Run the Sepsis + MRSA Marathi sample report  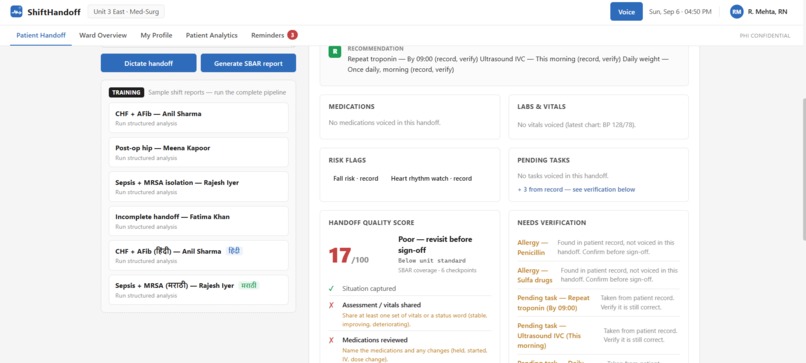pyautogui.click(x=198, y=290)
